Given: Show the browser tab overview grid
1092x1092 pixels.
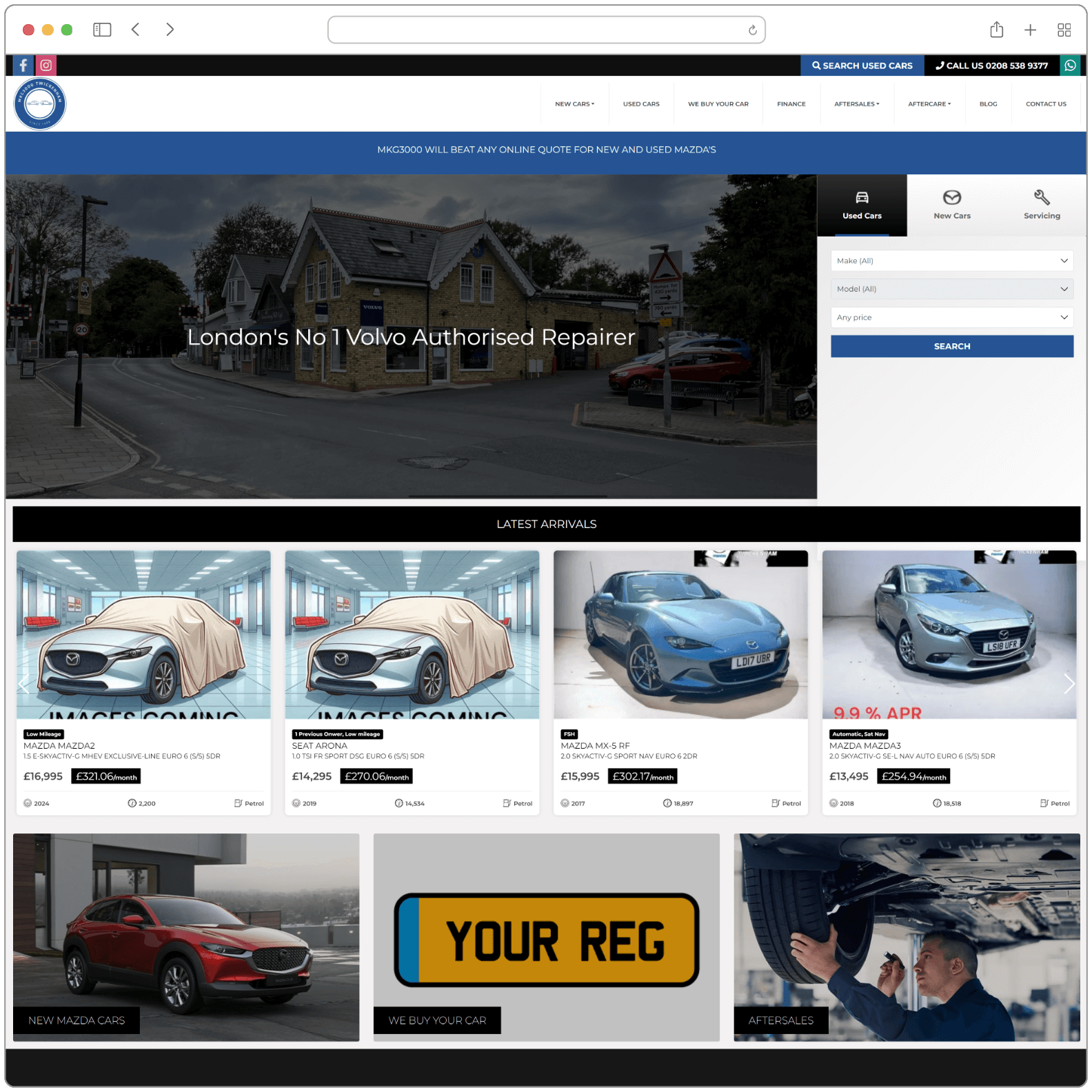Looking at the screenshot, I should 1064,30.
